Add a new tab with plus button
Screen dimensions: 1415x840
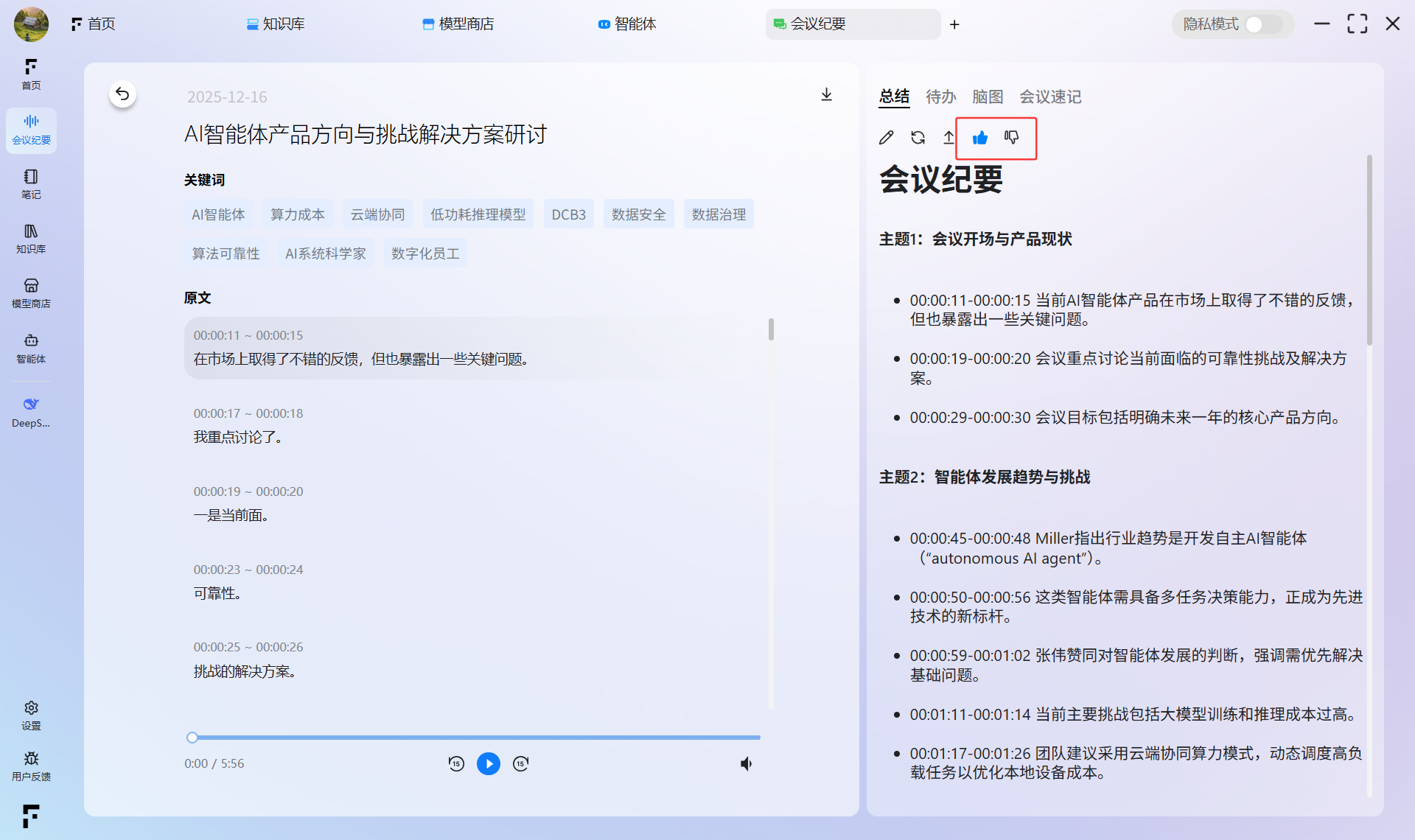pyautogui.click(x=954, y=24)
